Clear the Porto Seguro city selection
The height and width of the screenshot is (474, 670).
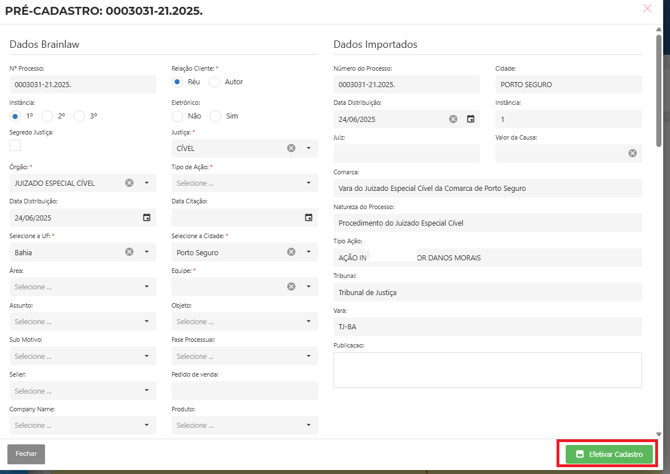coord(291,252)
